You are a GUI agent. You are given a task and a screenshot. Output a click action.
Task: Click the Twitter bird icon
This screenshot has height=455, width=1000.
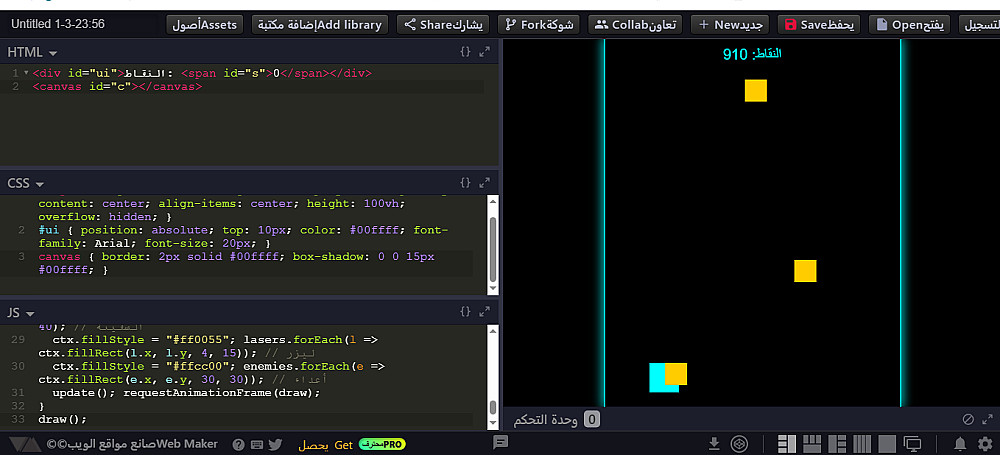(x=275, y=445)
